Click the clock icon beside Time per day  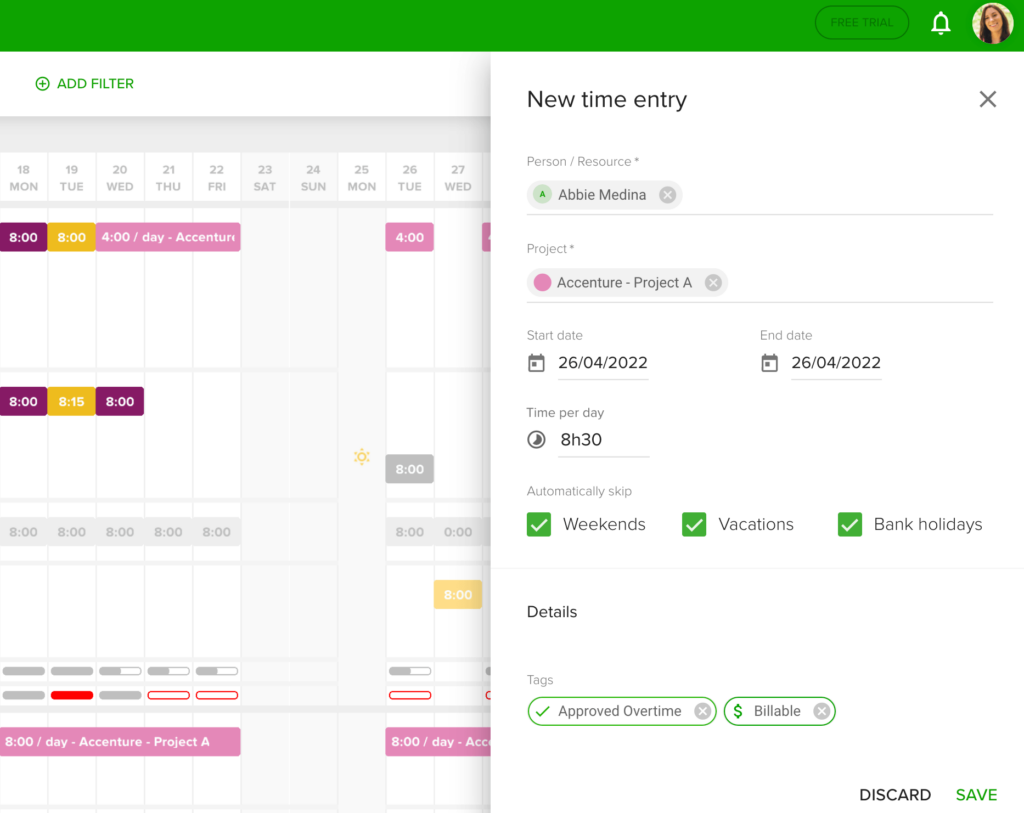click(x=536, y=440)
